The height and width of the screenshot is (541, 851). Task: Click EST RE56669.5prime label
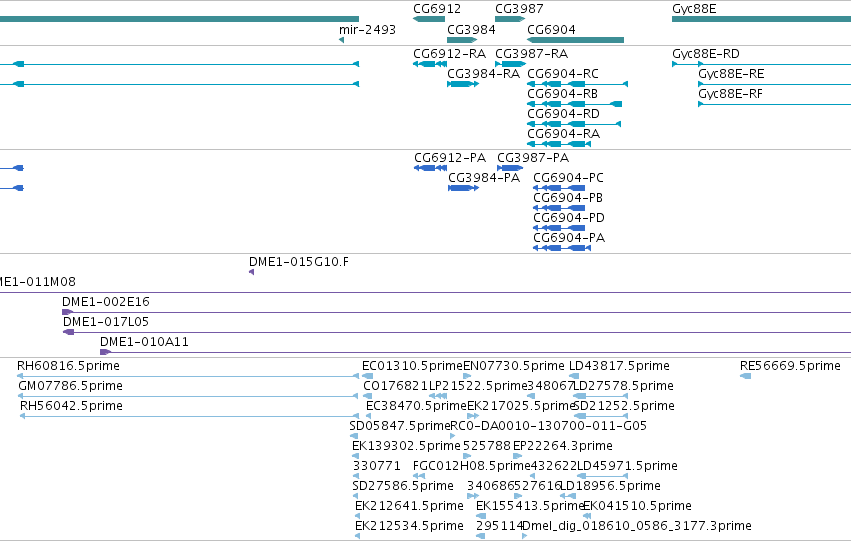point(790,366)
